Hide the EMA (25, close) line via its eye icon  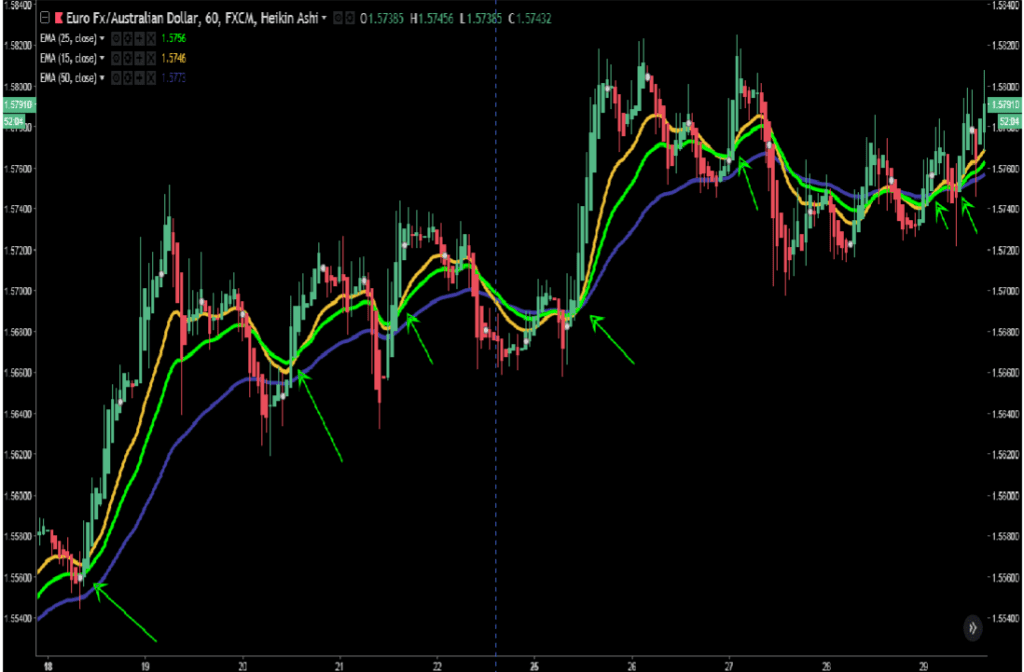(x=116, y=38)
